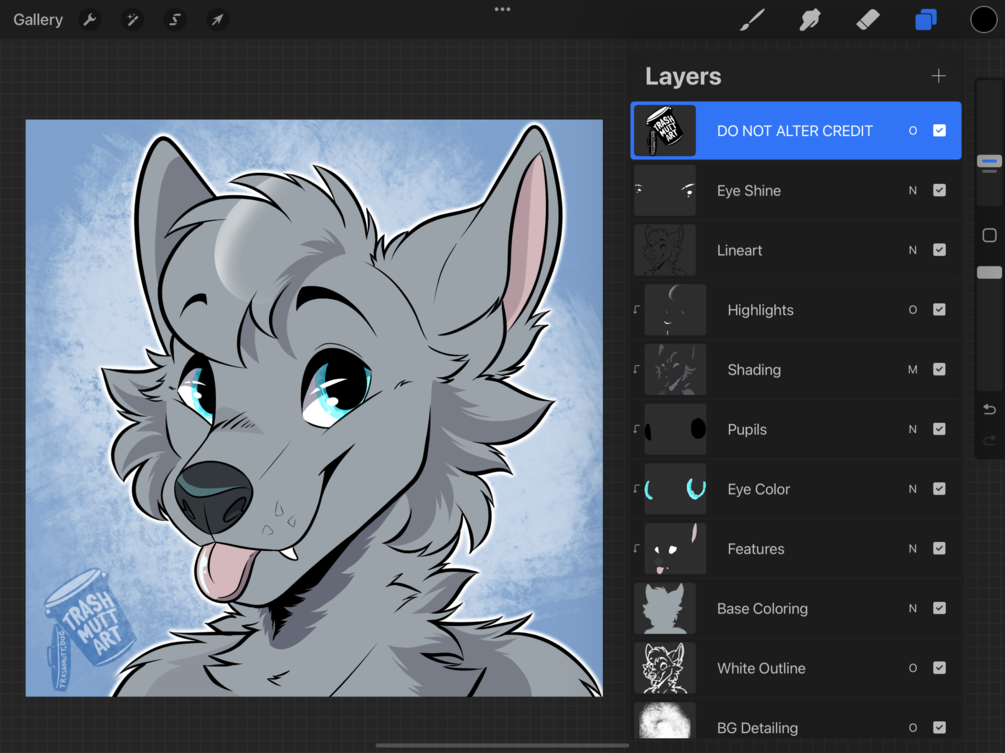
Task: Hide the Base Coloring layer
Action: click(939, 608)
